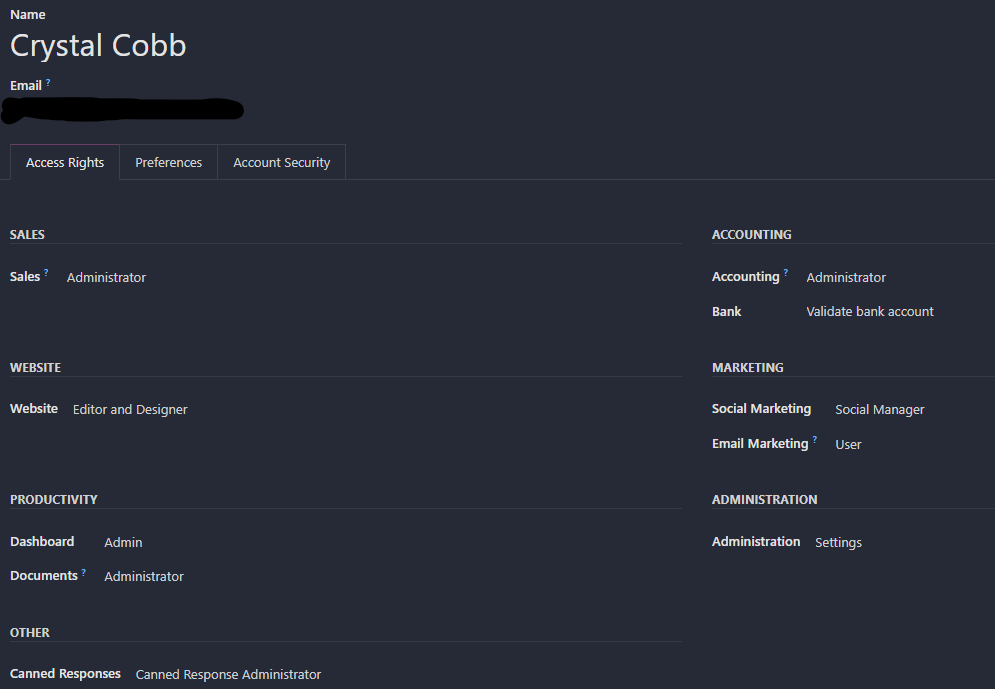Switch to the Preferences tab
Screen dimensions: 995x689
pos(168,163)
